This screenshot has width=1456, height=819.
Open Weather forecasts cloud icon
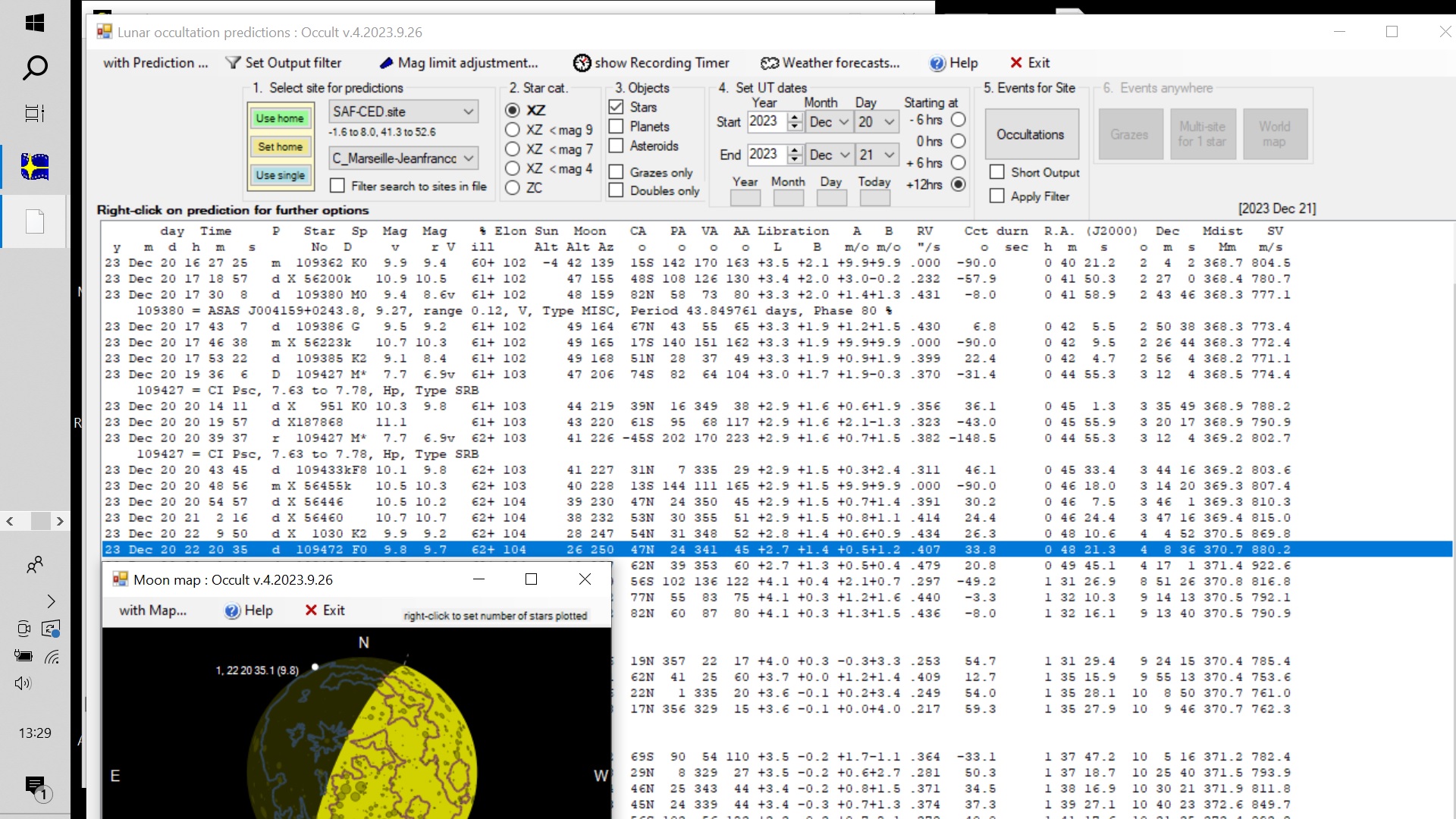coord(770,63)
